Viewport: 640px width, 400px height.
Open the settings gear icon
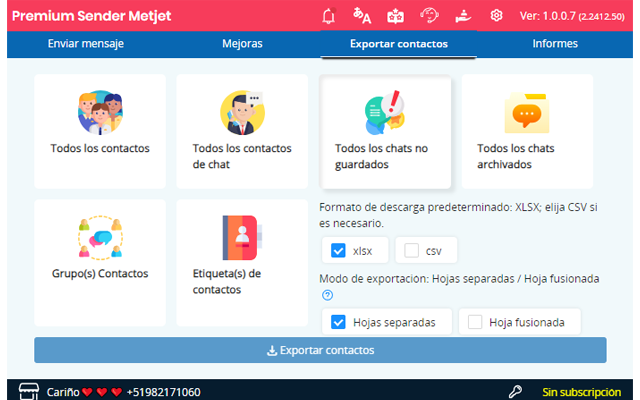[496, 16]
